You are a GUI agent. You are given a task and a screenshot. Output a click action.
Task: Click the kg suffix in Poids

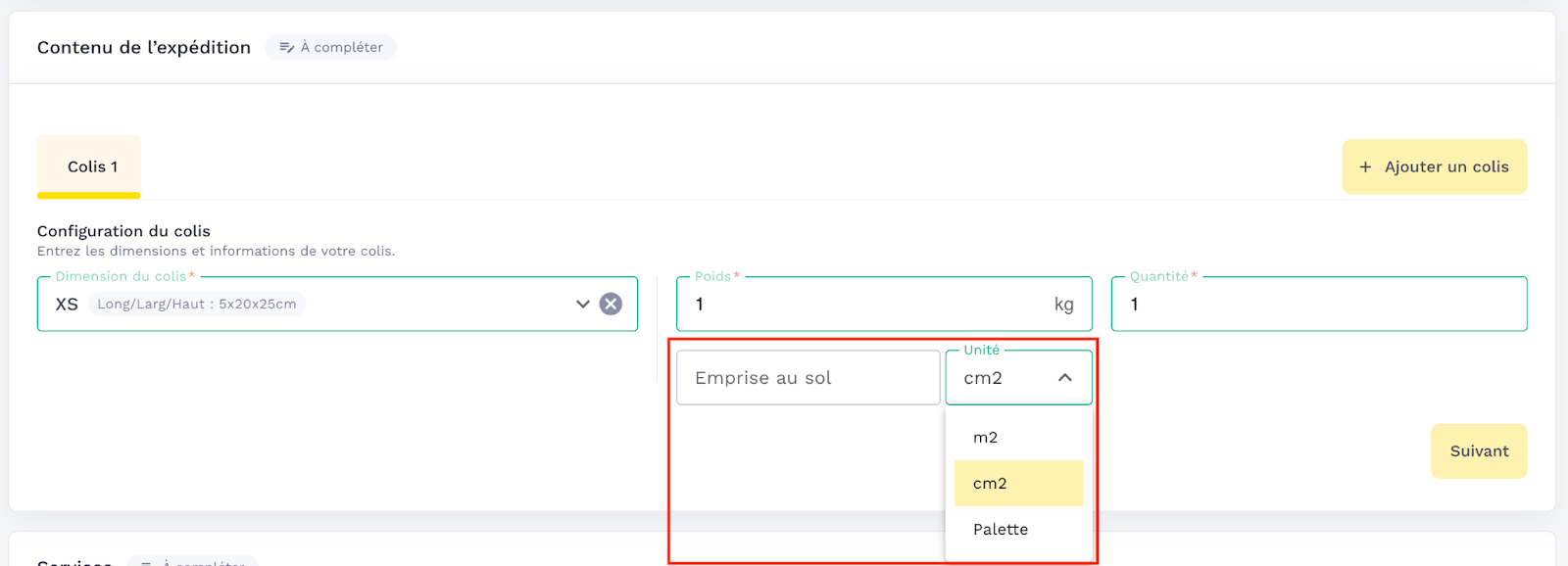click(x=1063, y=305)
